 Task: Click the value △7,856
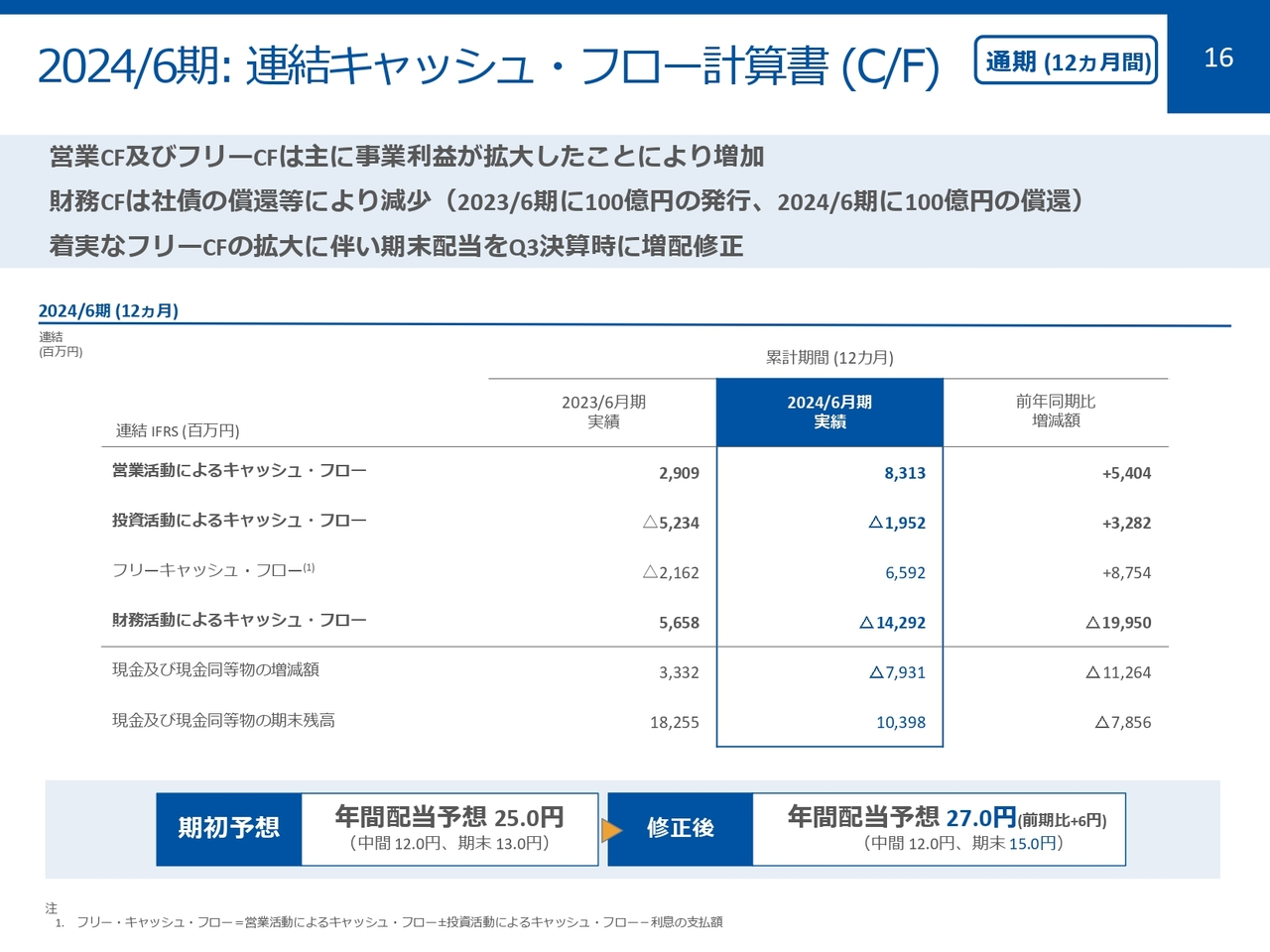1123,723
